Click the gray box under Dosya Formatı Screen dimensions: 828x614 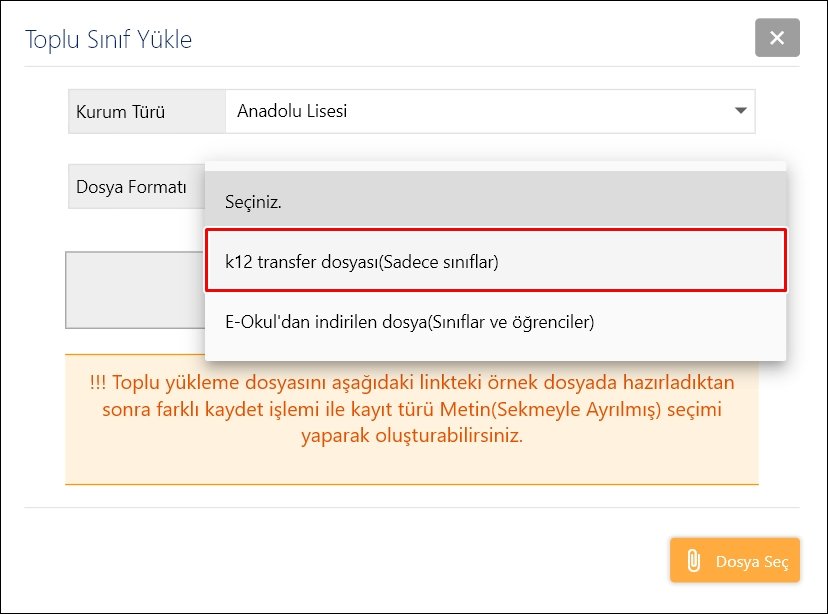coord(134,290)
